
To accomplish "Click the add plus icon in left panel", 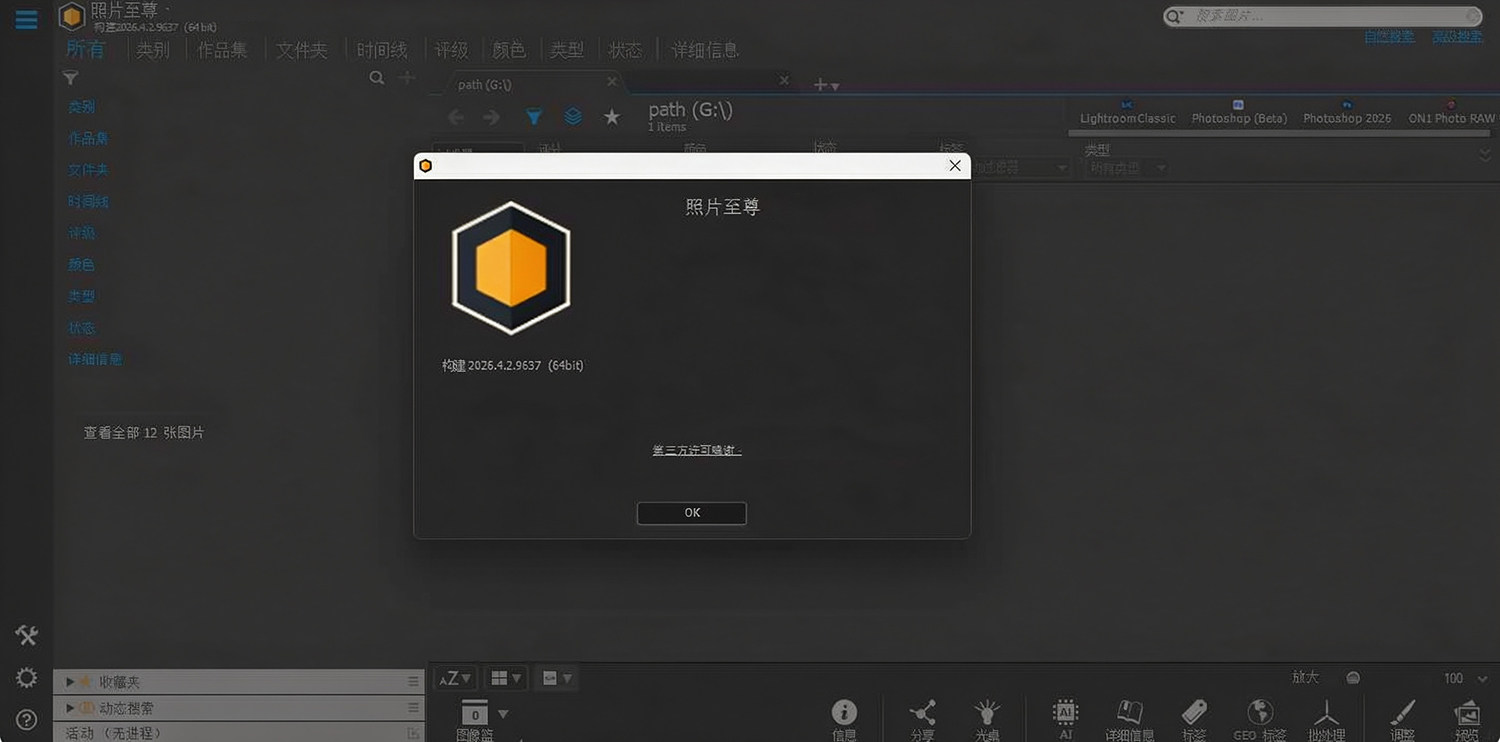I will (407, 77).
